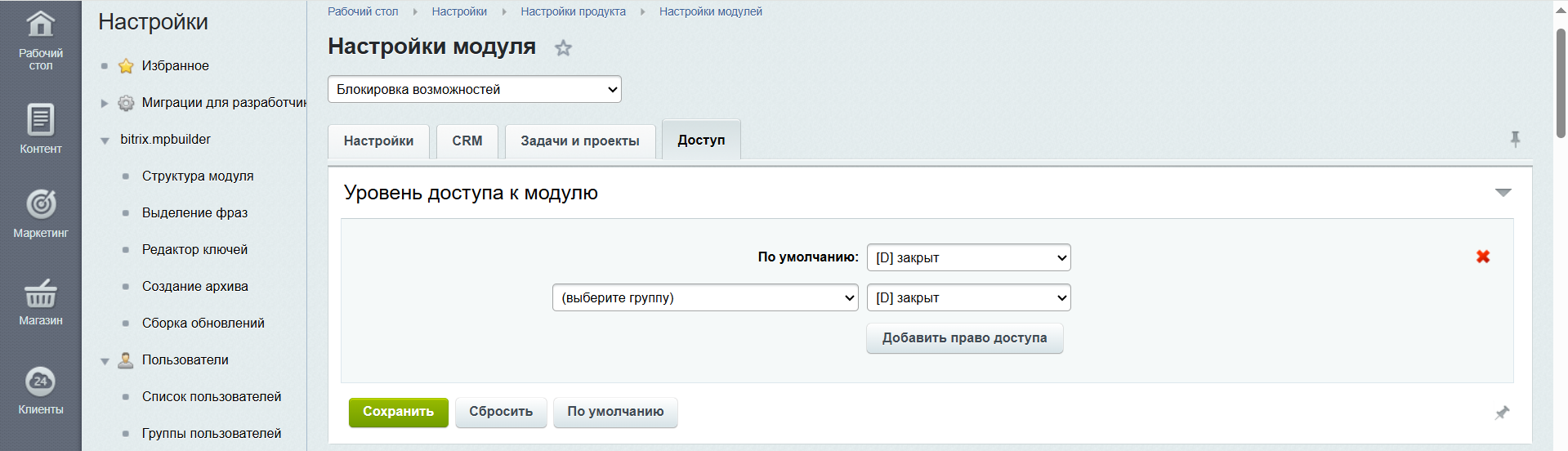Open the Контент sidebar section

click(40, 128)
